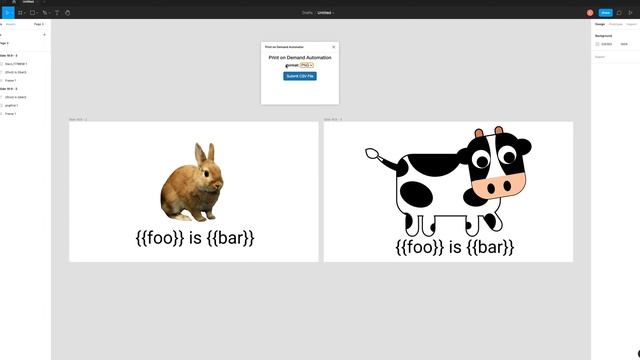Click the blue Share button
Viewport: 640px width, 360px height.
click(x=605, y=13)
